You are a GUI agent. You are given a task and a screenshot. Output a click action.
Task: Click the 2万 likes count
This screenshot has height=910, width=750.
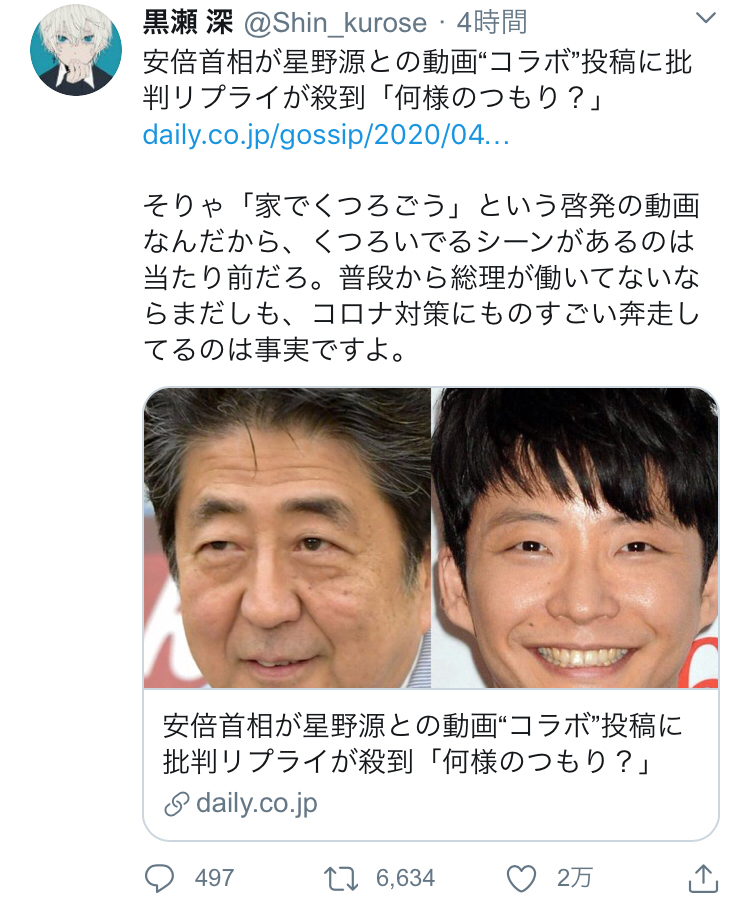coord(574,878)
